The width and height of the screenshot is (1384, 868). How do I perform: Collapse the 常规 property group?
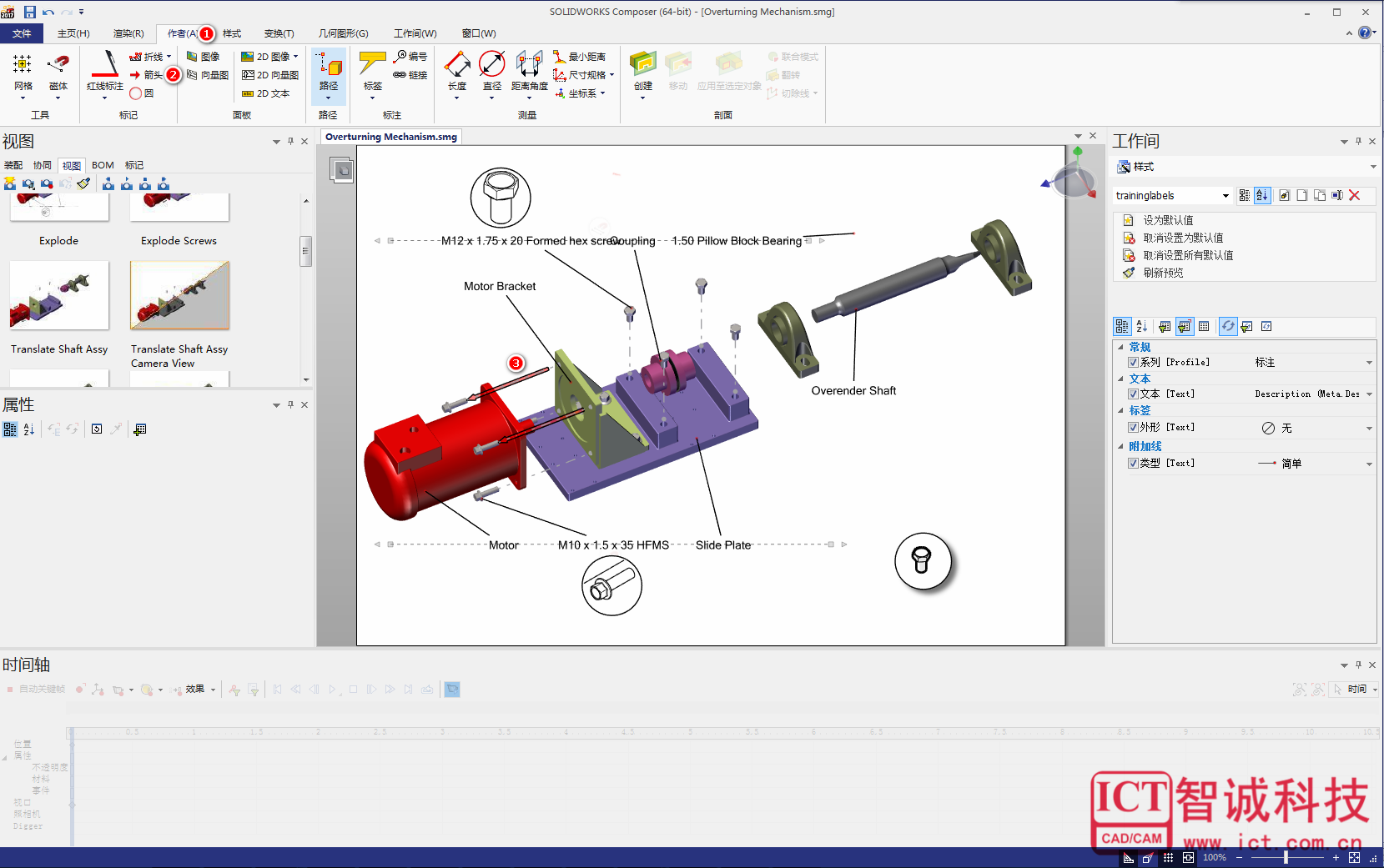coord(1120,347)
